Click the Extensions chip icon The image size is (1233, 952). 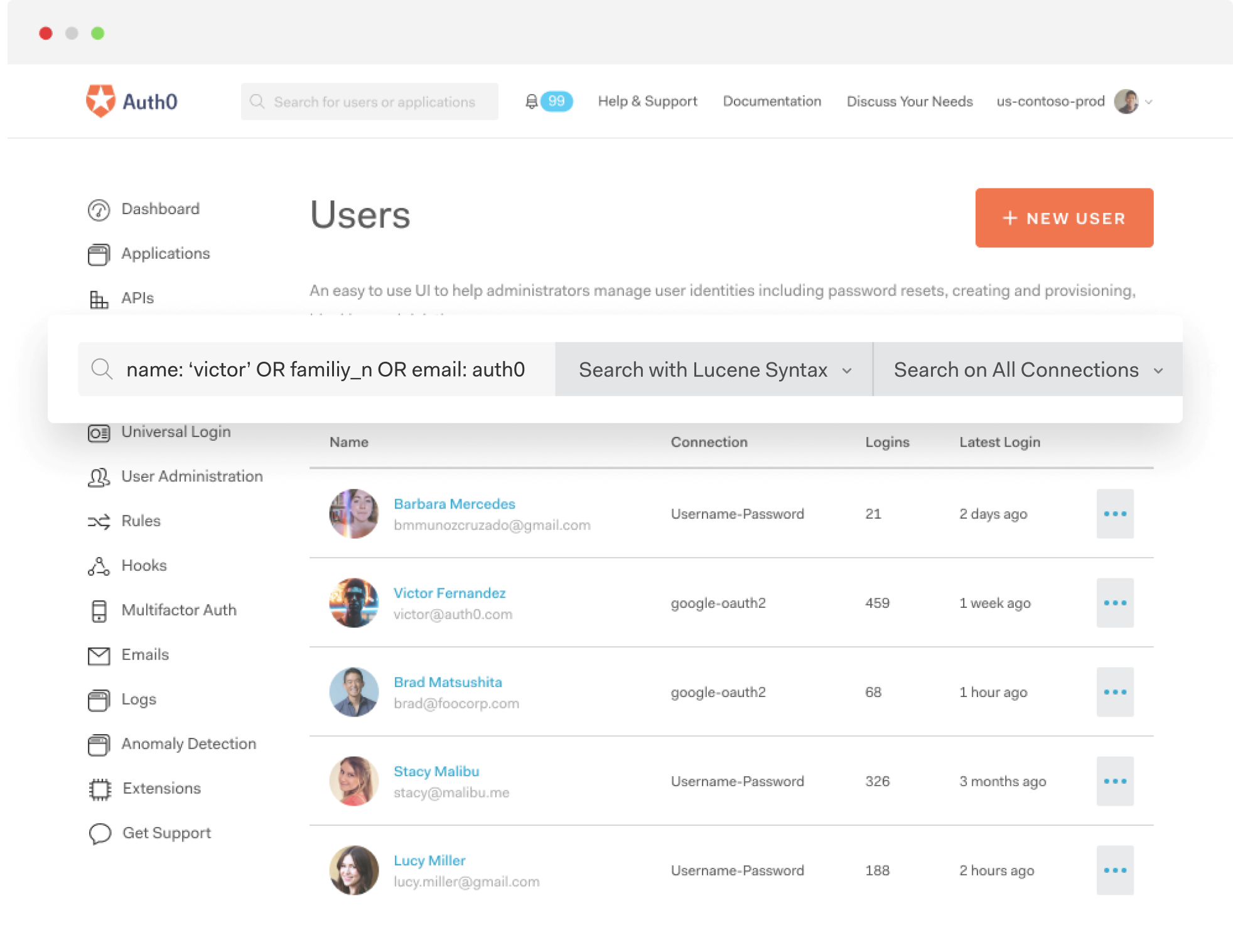(x=99, y=789)
